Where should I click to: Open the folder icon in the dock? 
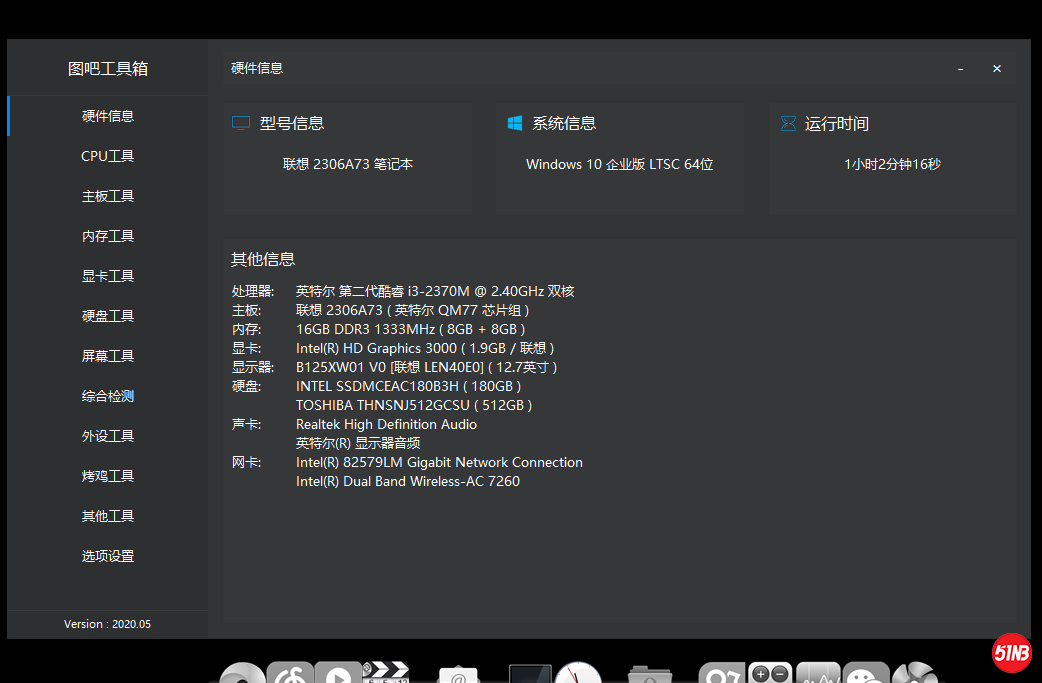(650, 674)
